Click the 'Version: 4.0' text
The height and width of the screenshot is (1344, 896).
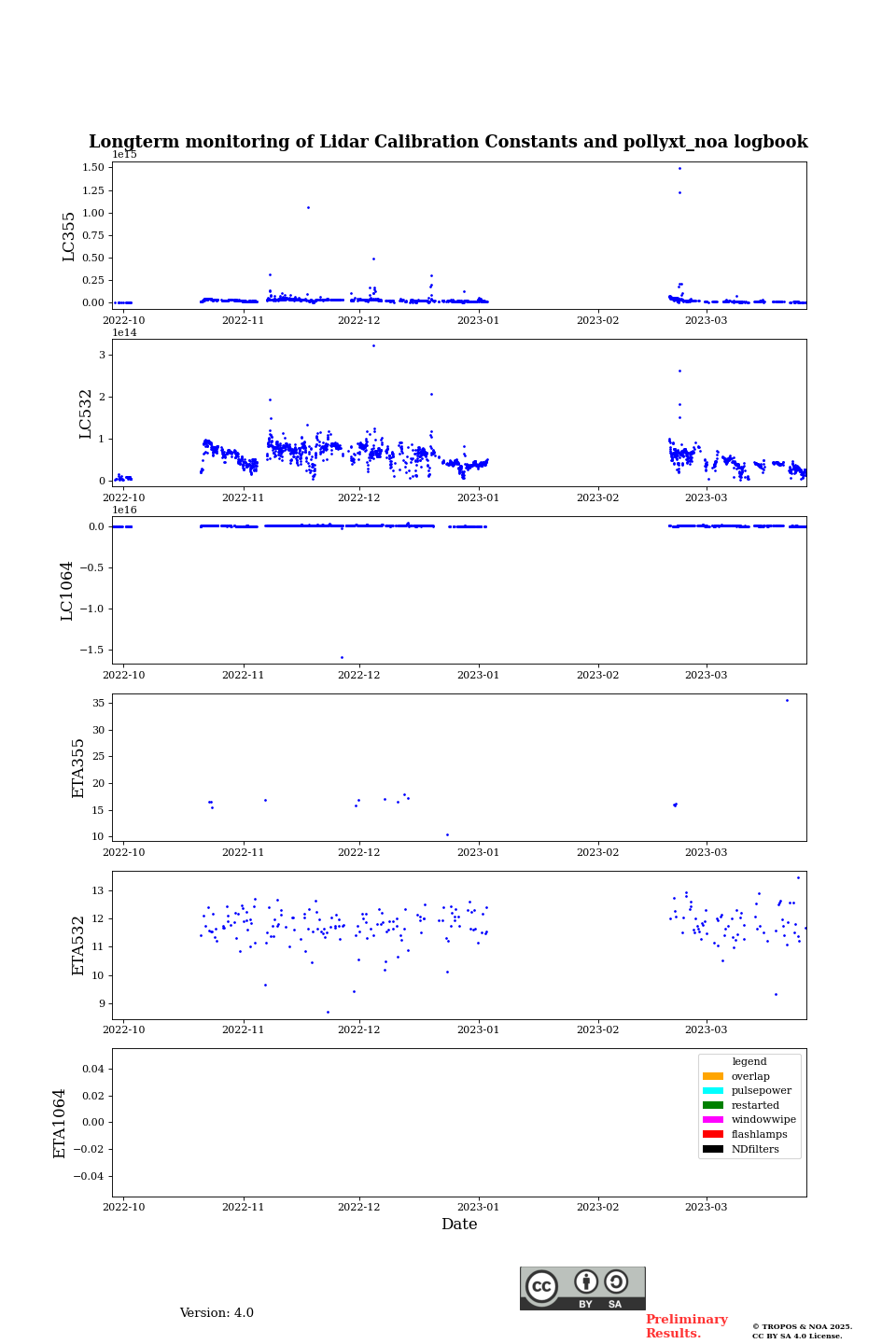[217, 1313]
